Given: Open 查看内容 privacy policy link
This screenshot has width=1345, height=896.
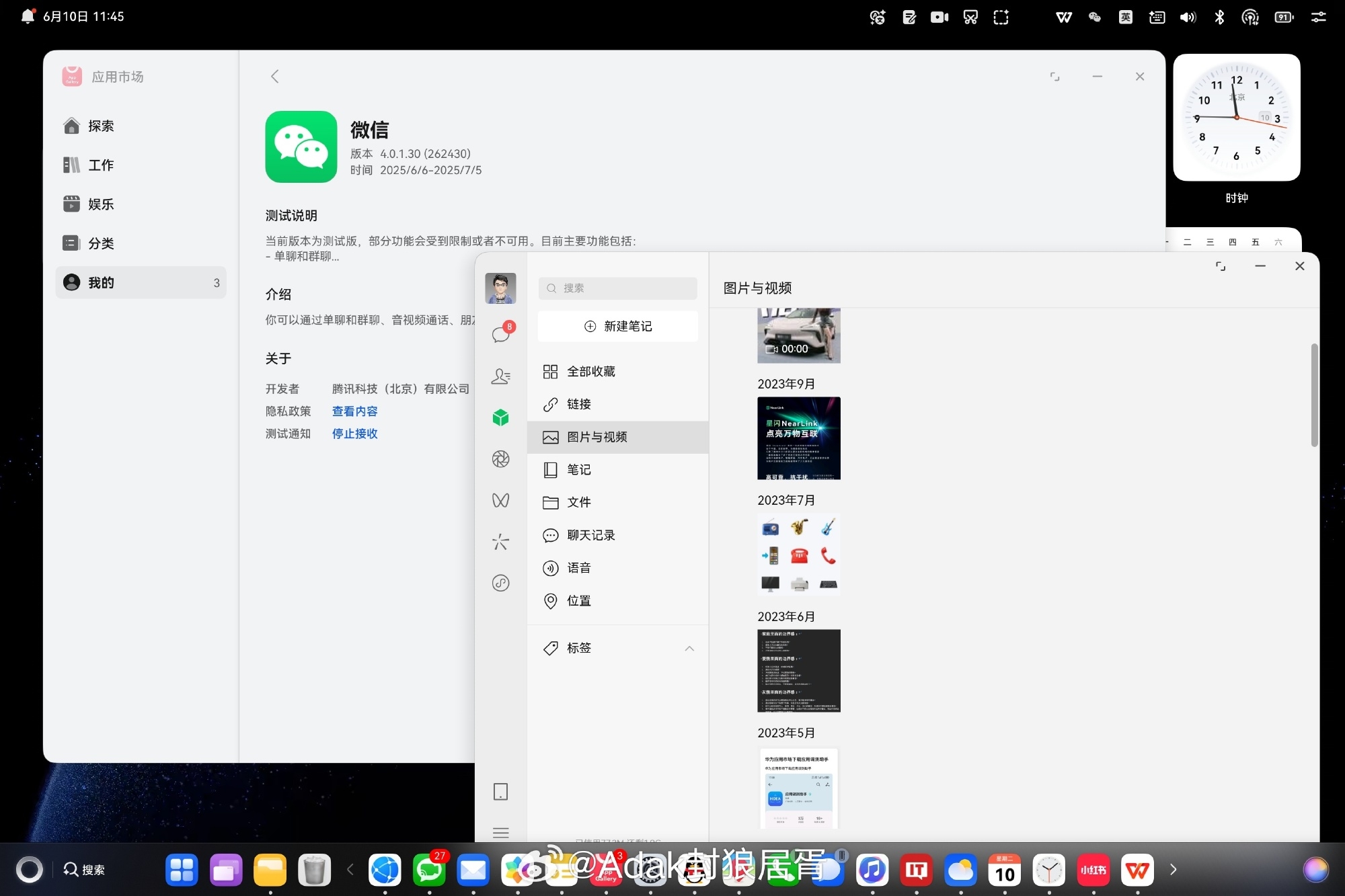Looking at the screenshot, I should coord(354,411).
